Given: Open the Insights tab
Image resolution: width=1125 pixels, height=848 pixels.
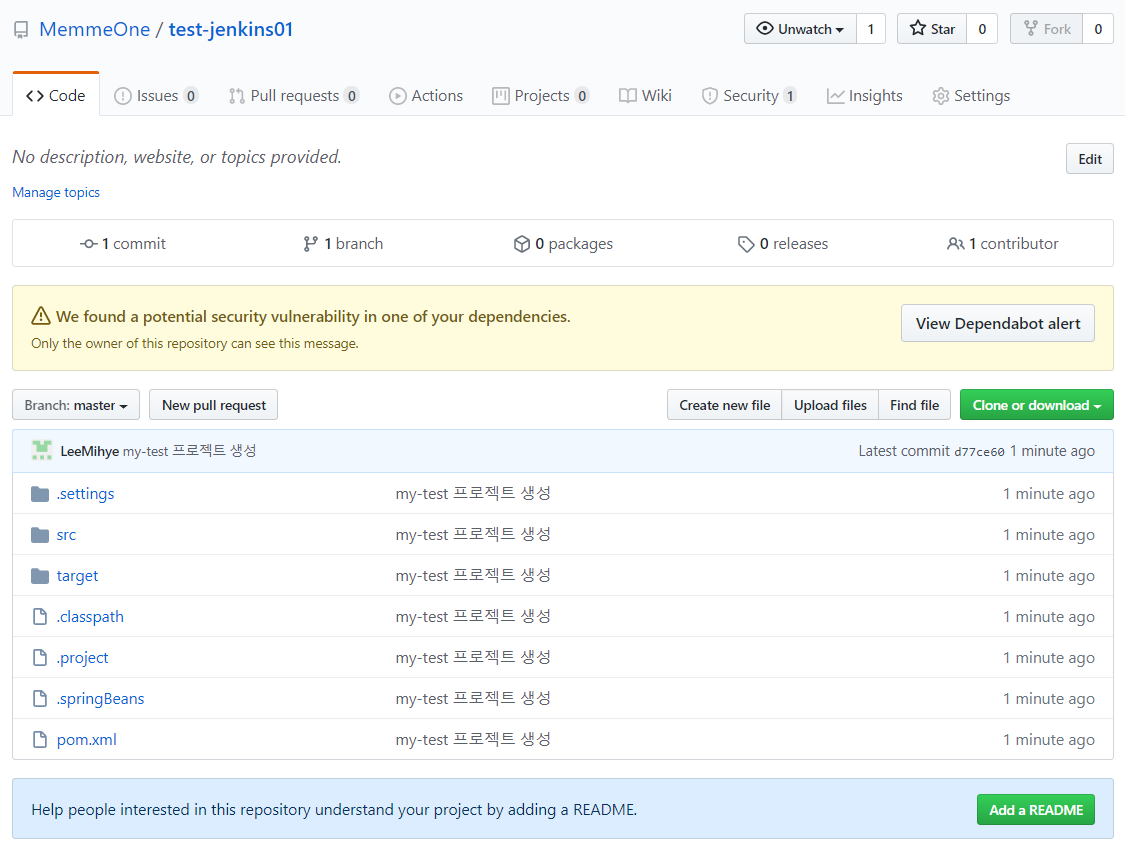Looking at the screenshot, I should tap(865, 95).
